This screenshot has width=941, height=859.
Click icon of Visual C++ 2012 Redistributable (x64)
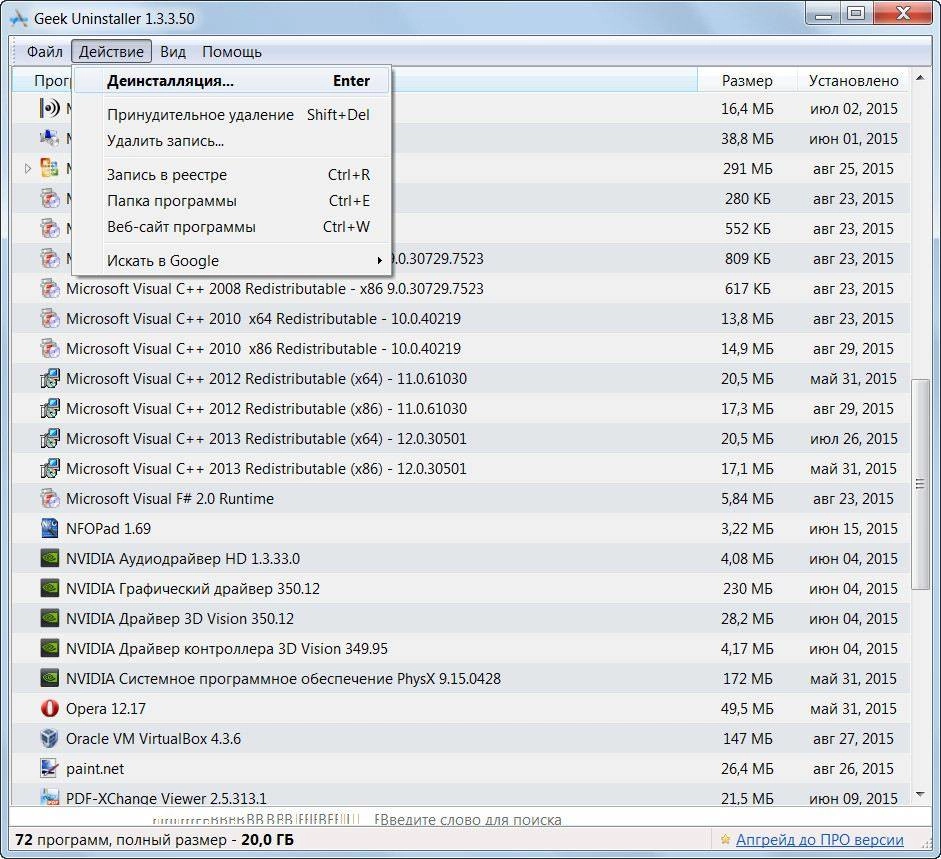coord(49,379)
